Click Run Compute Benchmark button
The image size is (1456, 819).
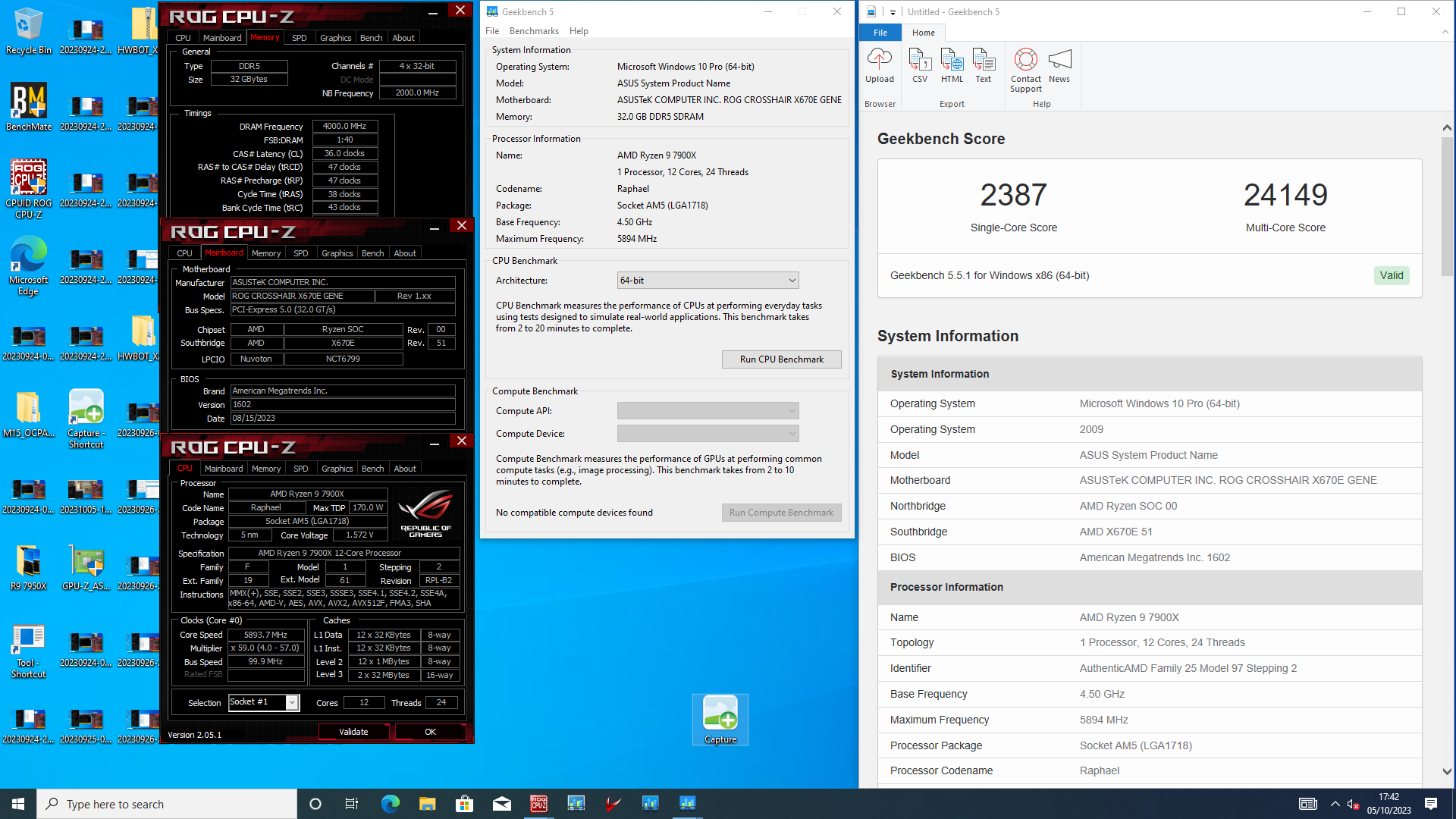(x=781, y=513)
